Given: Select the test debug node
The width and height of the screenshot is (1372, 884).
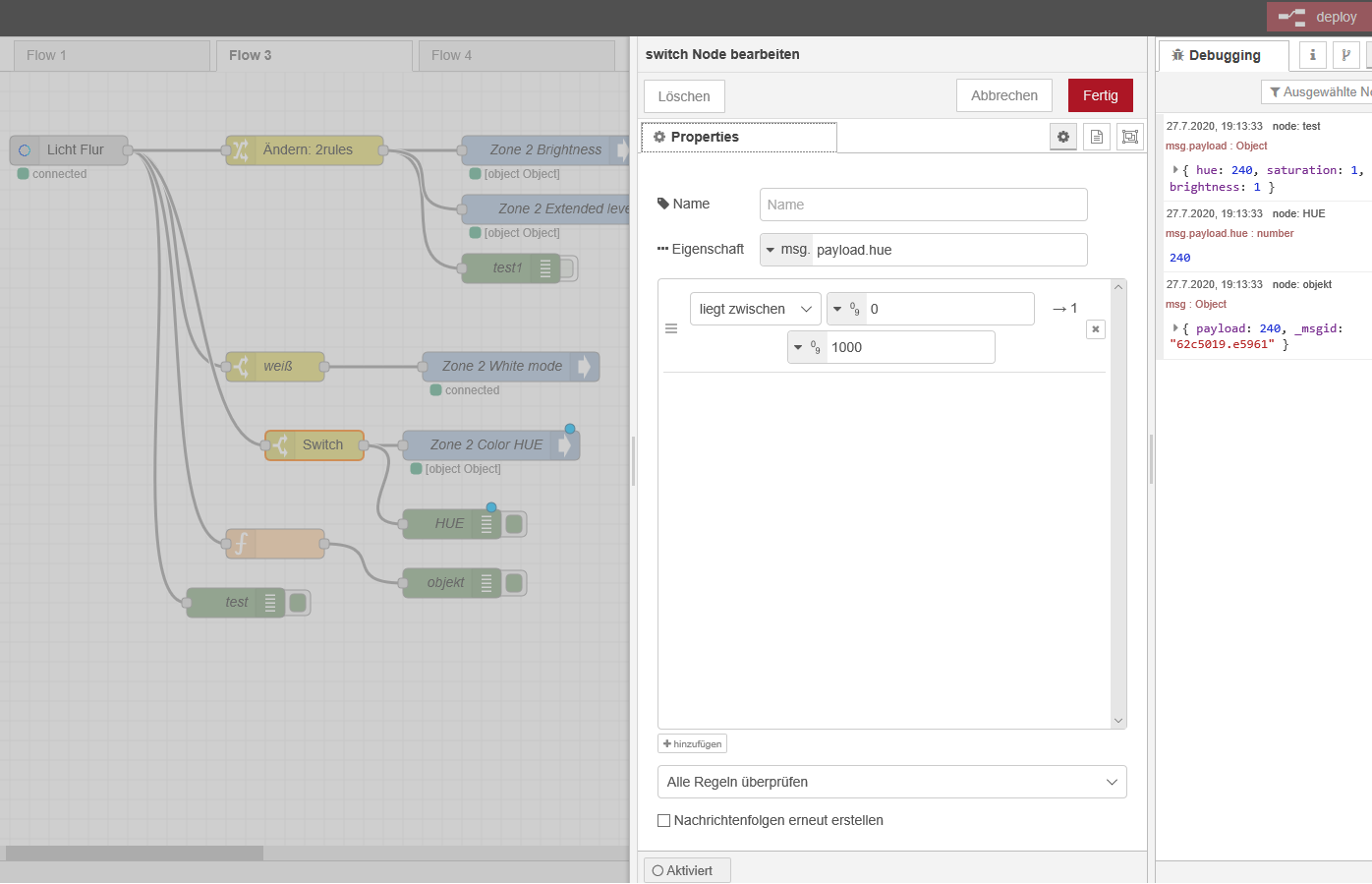Looking at the screenshot, I should coord(236,603).
